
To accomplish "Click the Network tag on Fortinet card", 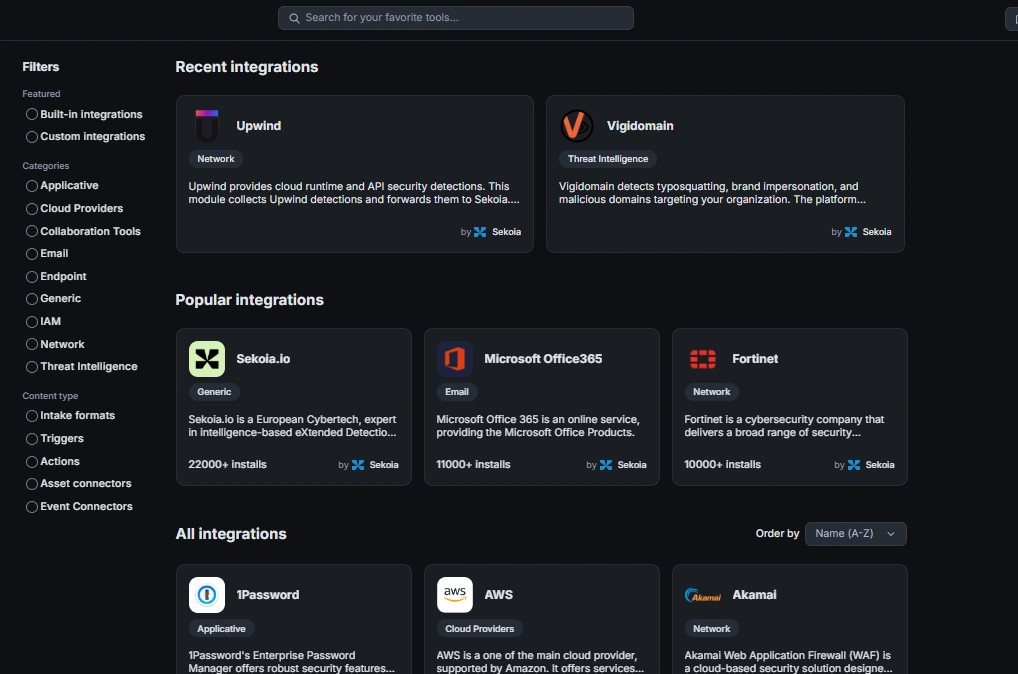I will 712,392.
